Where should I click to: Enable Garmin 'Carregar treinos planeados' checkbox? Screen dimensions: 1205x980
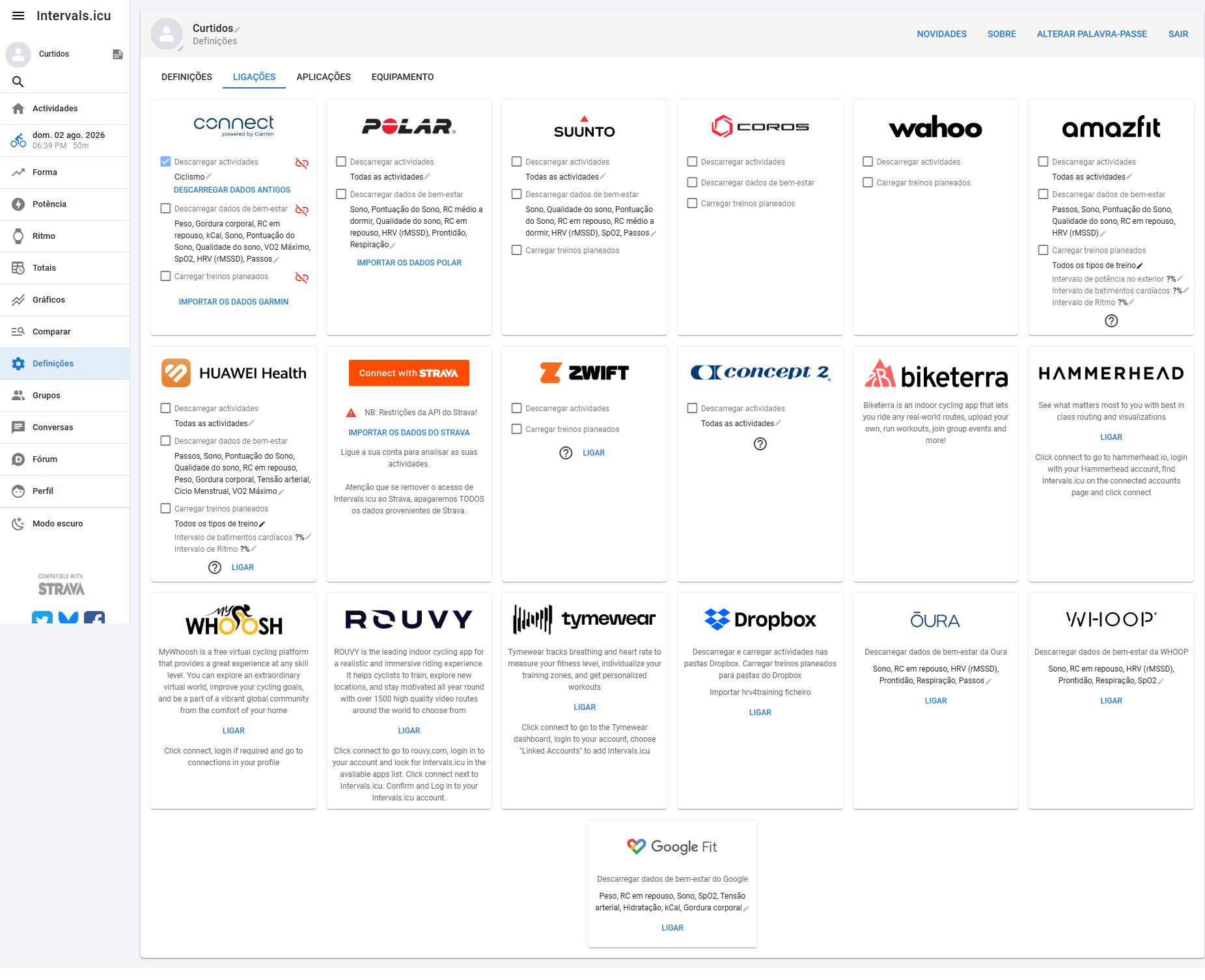point(166,276)
